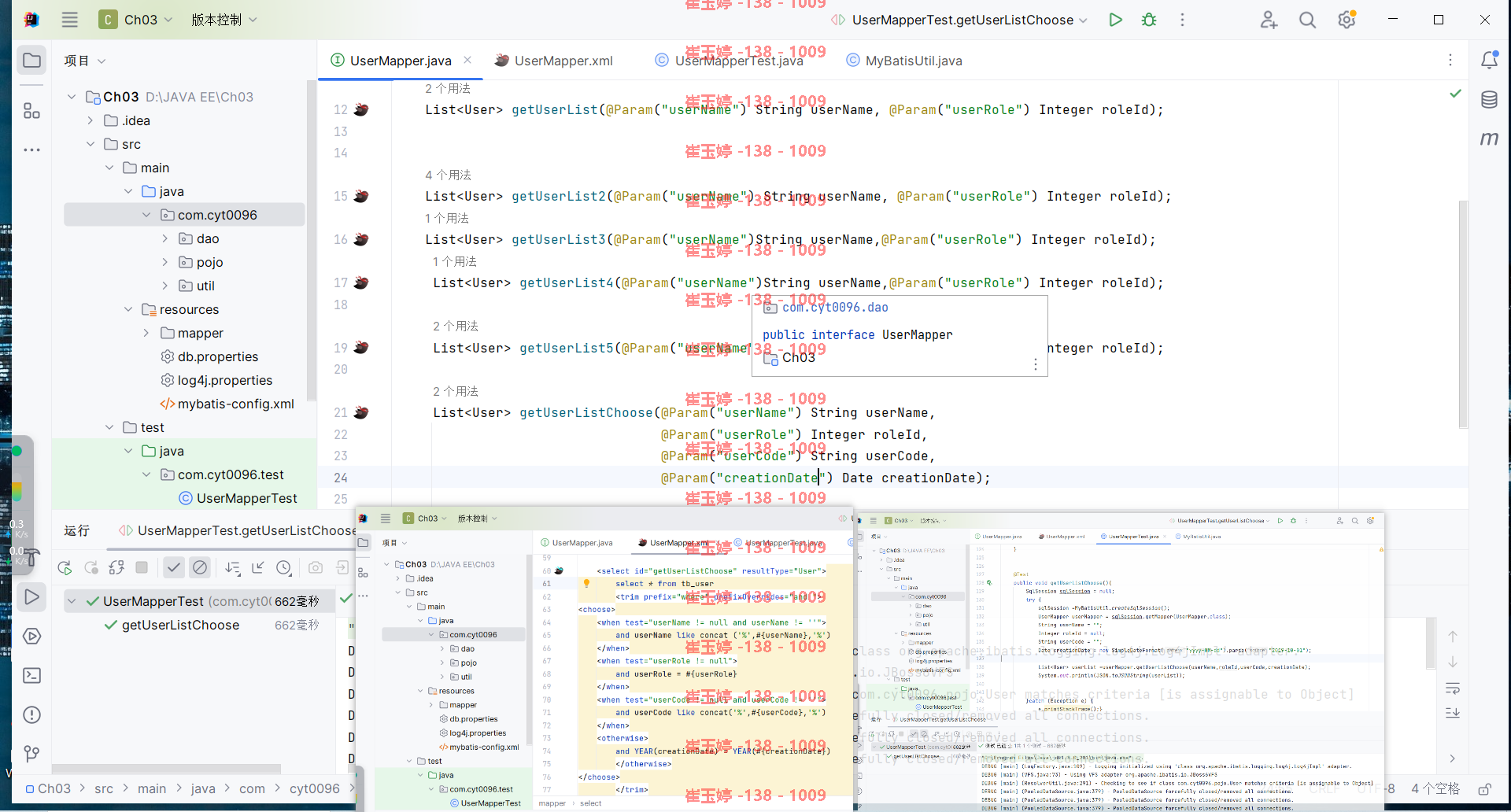The image size is (1511, 812).
Task: Open the Problems tool window
Action: [32, 714]
